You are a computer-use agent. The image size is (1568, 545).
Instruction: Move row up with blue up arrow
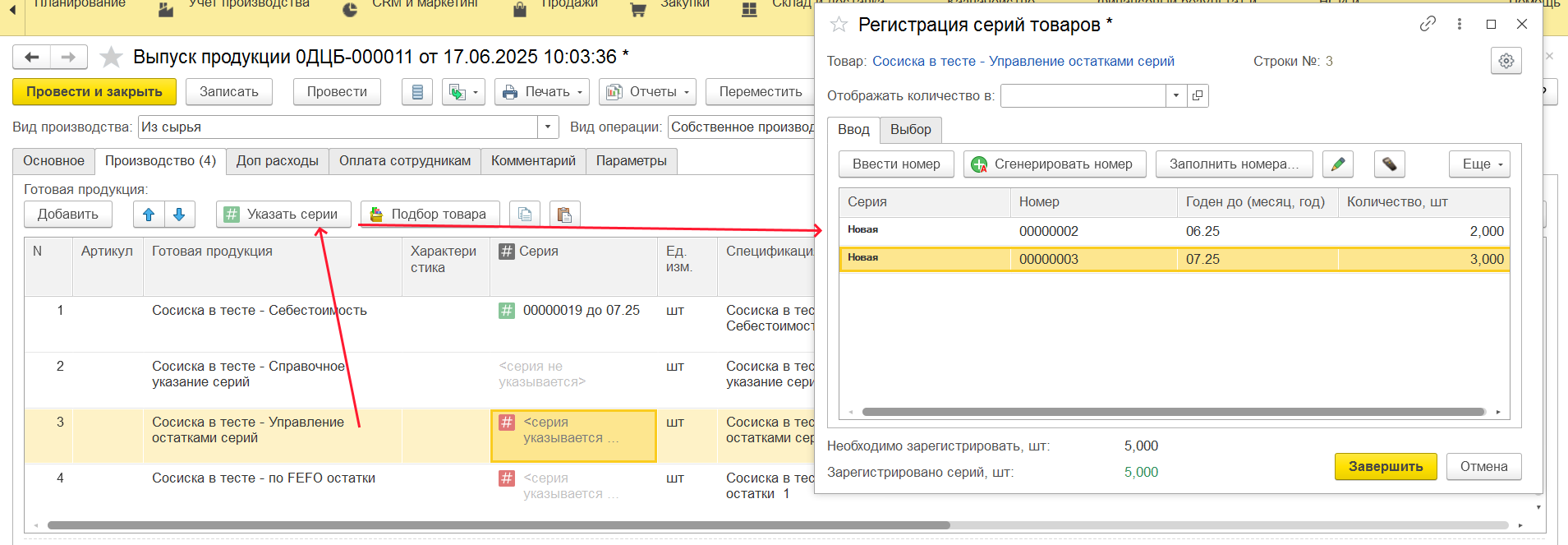(x=149, y=215)
